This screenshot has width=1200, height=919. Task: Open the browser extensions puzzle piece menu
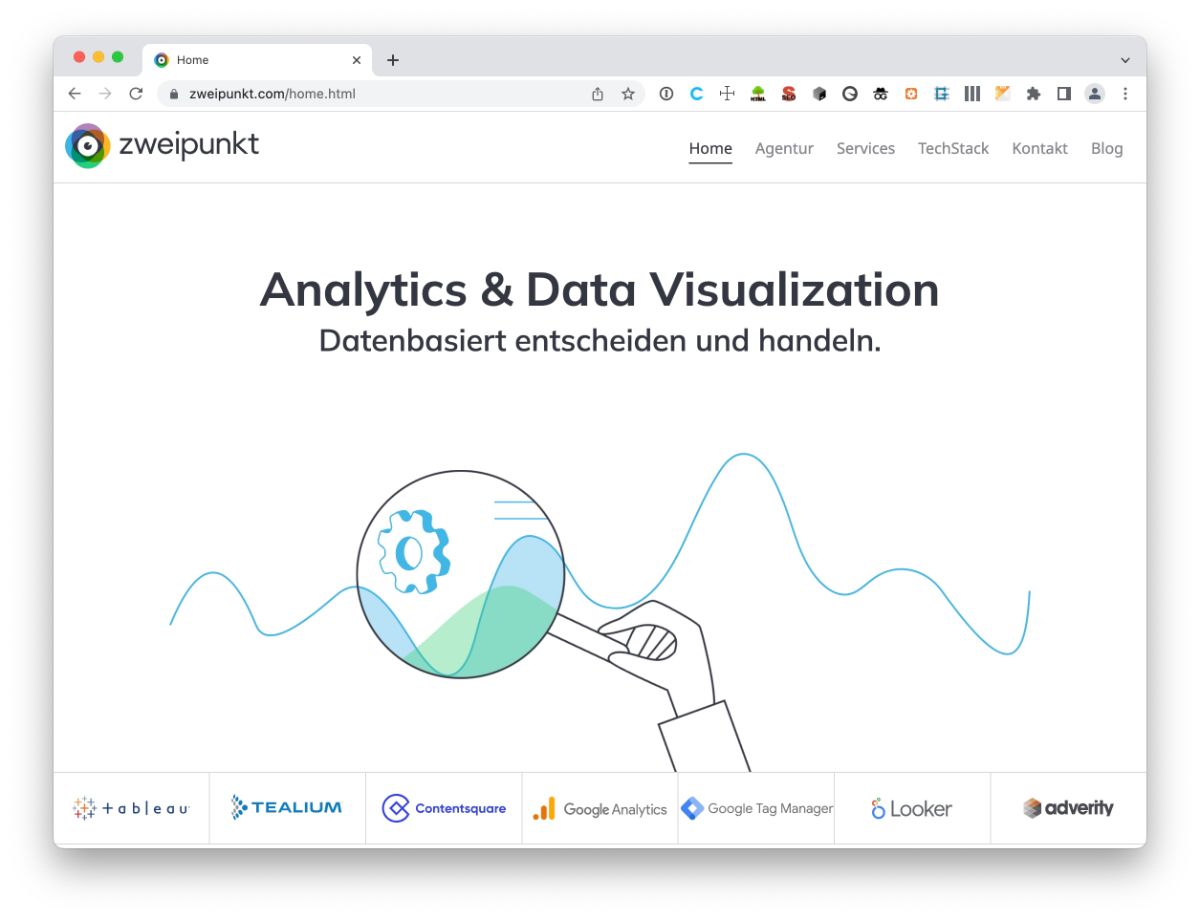[1032, 93]
